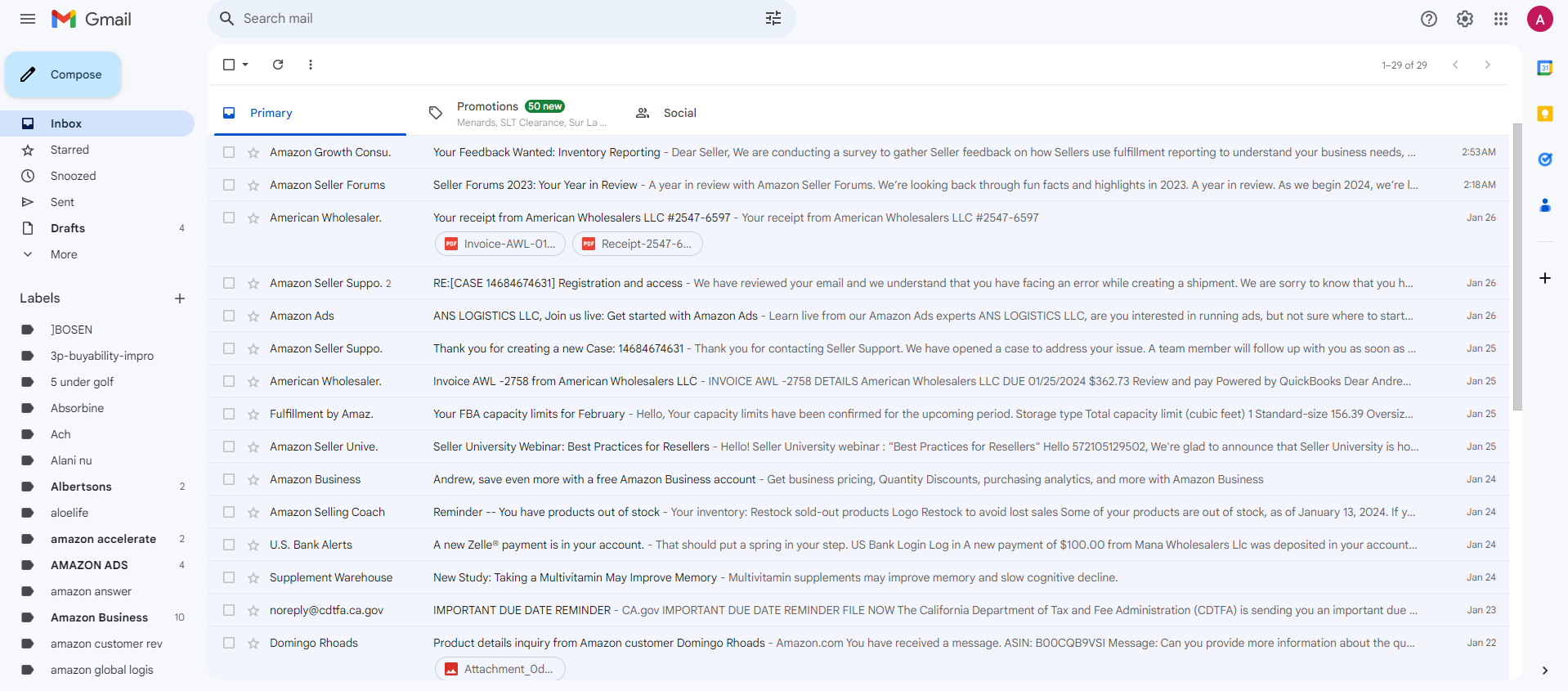Open the select-all dropdown arrow
The width and height of the screenshot is (1568, 691).
pos(245,65)
